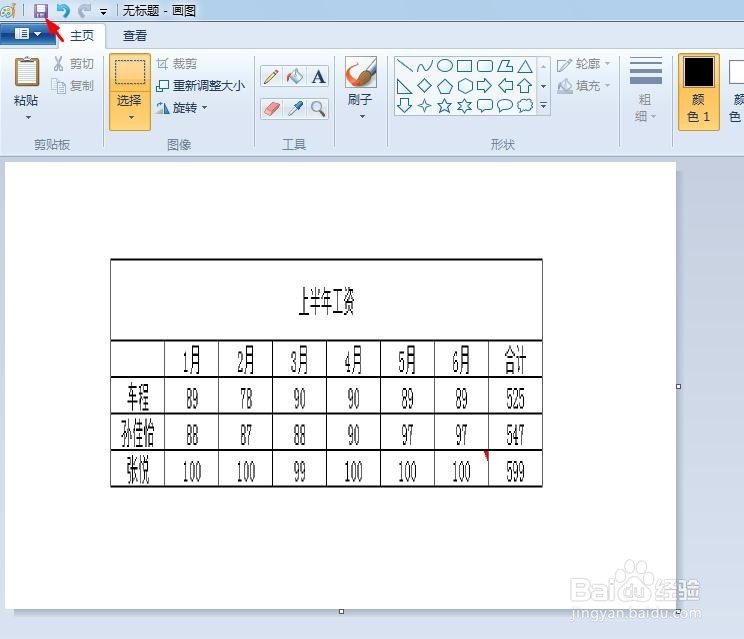The width and height of the screenshot is (744, 639).
Task: Choose the Polygon shape
Action: 505,66
